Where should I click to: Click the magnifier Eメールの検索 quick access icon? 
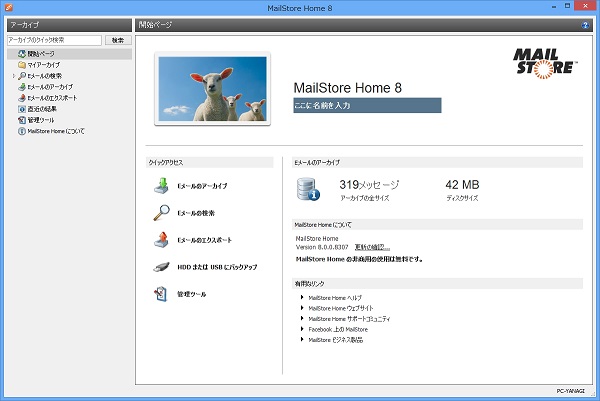(160, 213)
